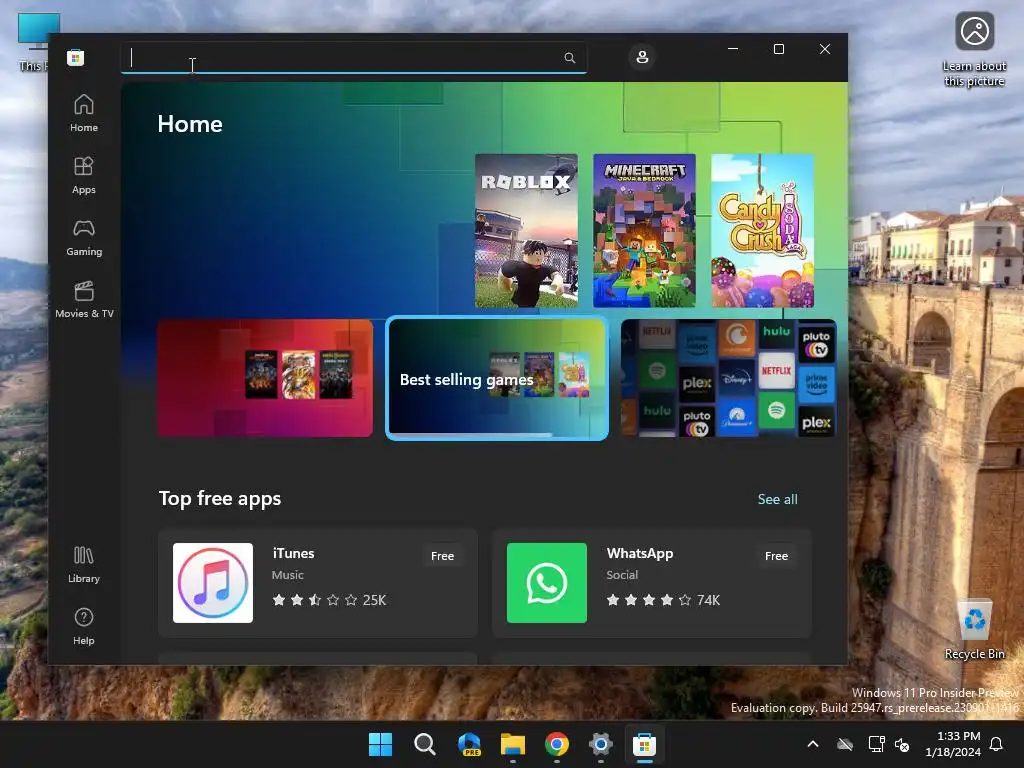The height and width of the screenshot is (768, 1024).
Task: Open the Gaming section
Action: point(84,238)
